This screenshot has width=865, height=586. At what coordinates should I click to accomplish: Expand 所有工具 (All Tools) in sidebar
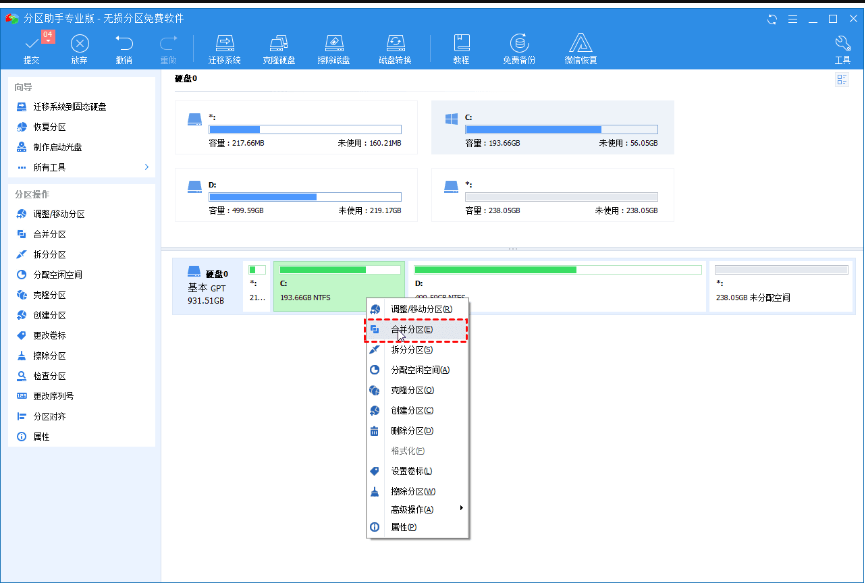click(x=80, y=167)
